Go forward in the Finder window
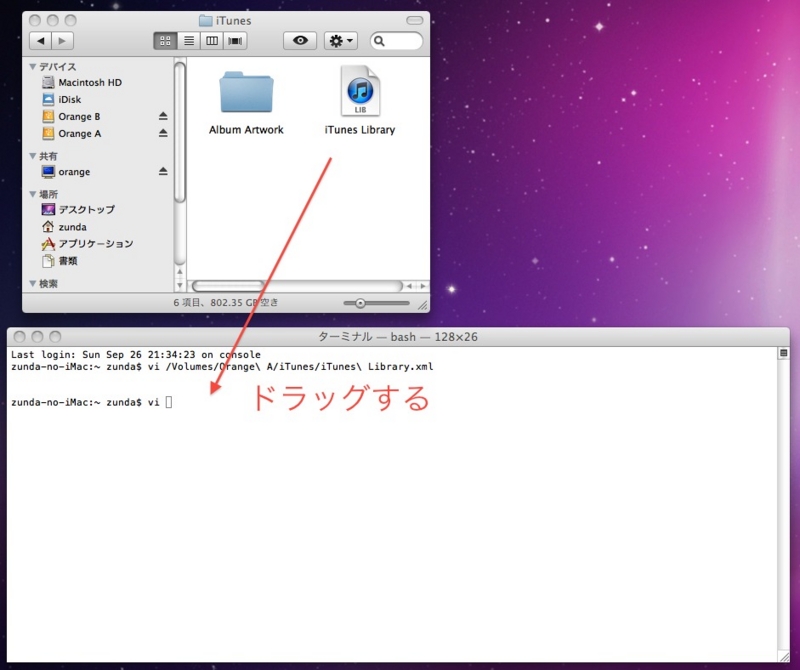The image size is (800, 670). click(62, 41)
